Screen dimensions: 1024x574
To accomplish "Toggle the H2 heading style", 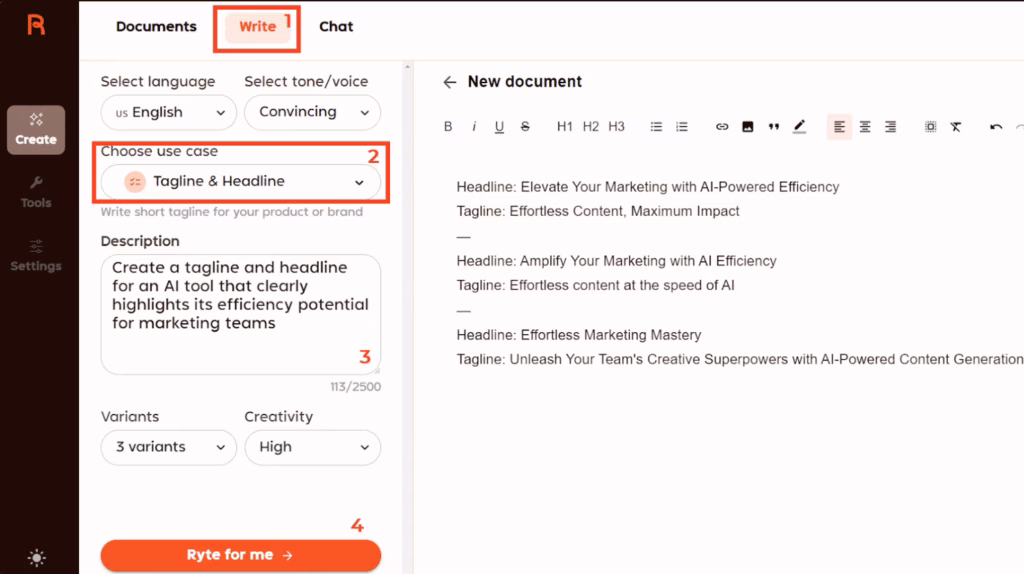I will click(x=591, y=127).
